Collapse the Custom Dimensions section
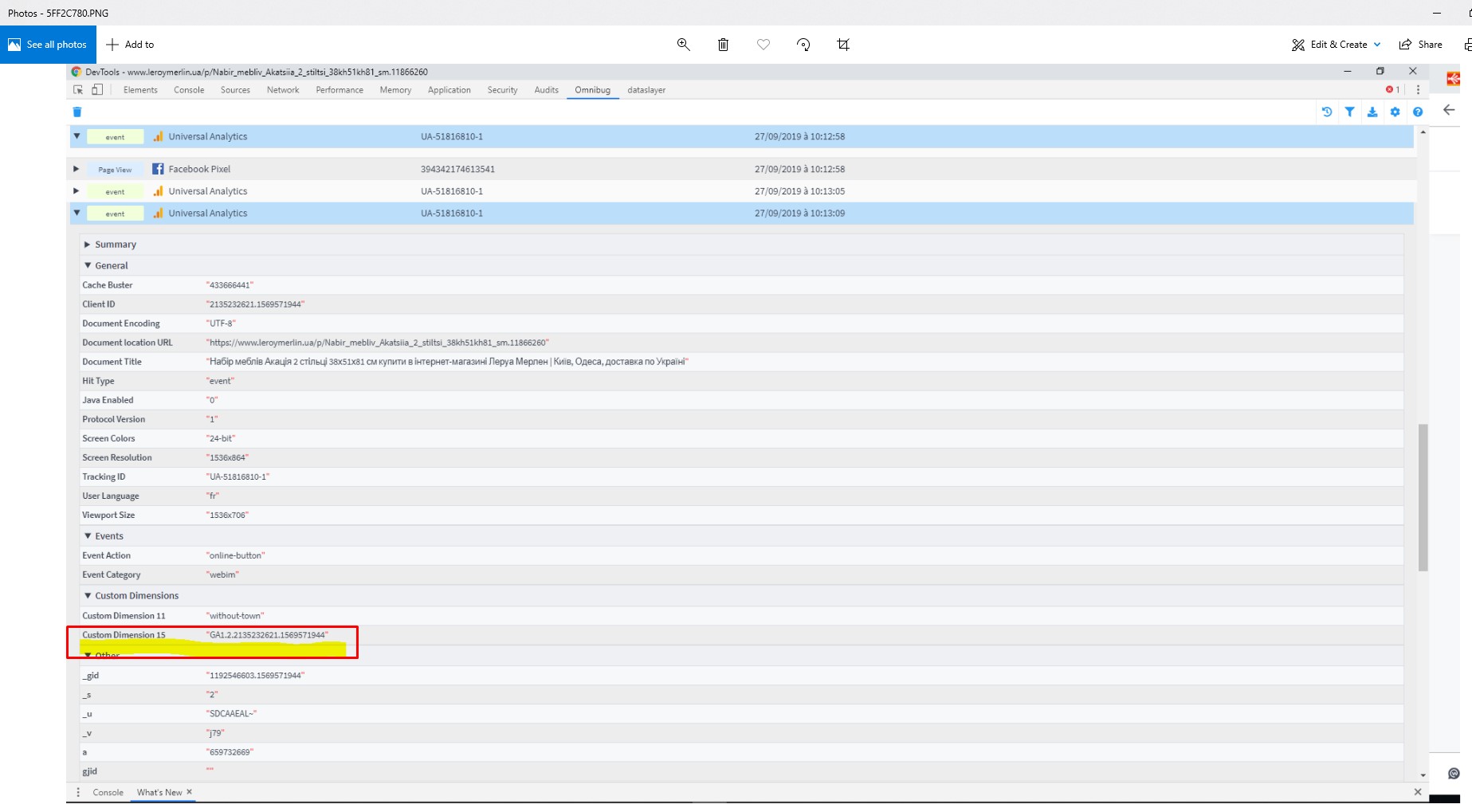 click(88, 595)
